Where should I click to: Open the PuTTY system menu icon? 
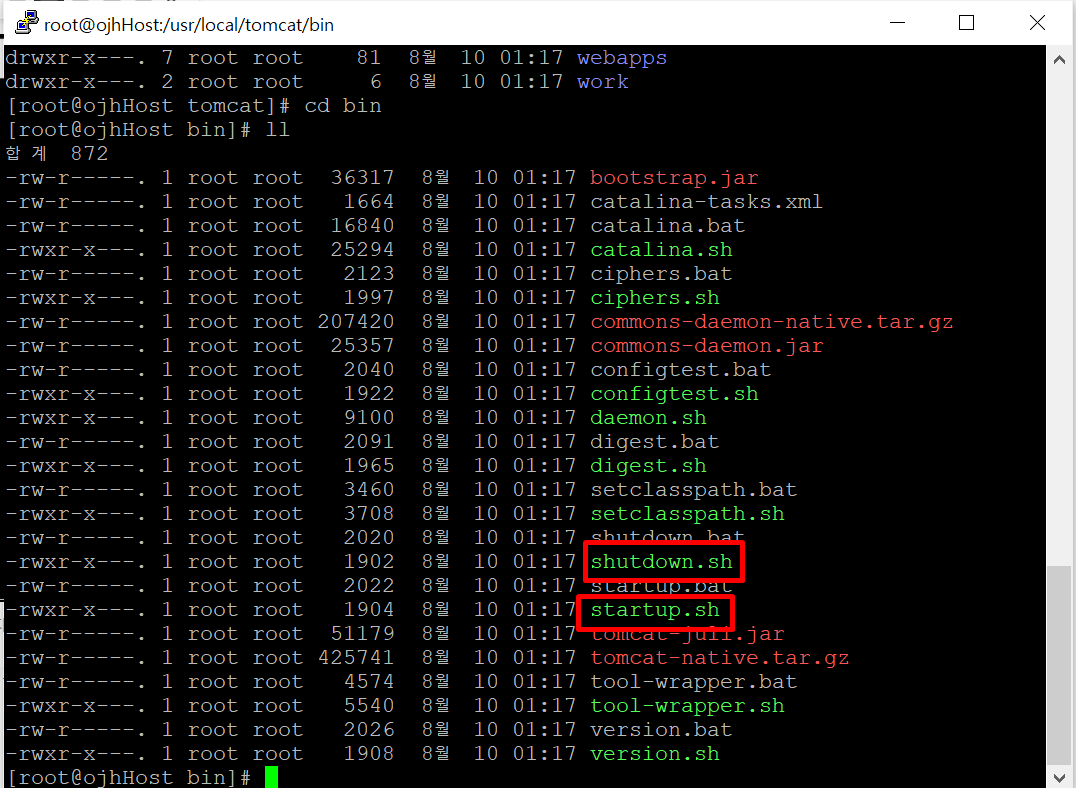pos(27,23)
